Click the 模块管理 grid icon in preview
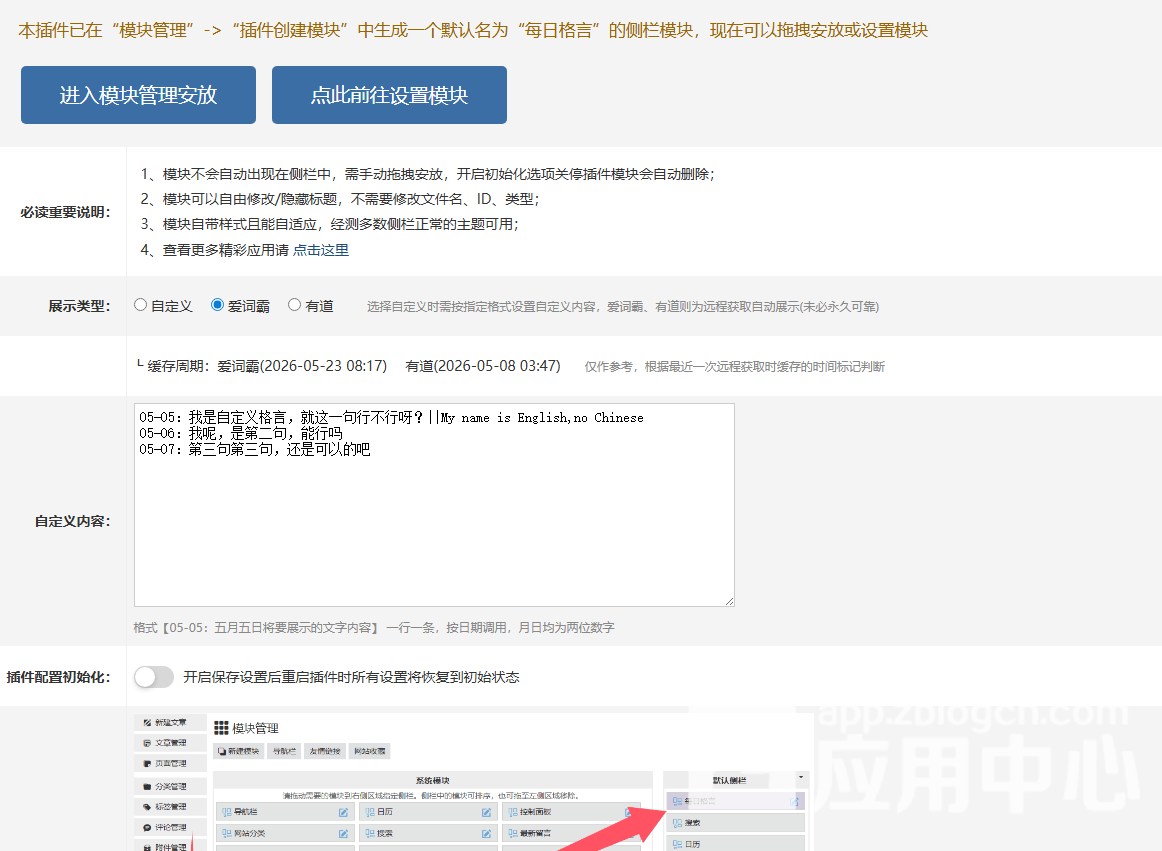 [x=221, y=728]
